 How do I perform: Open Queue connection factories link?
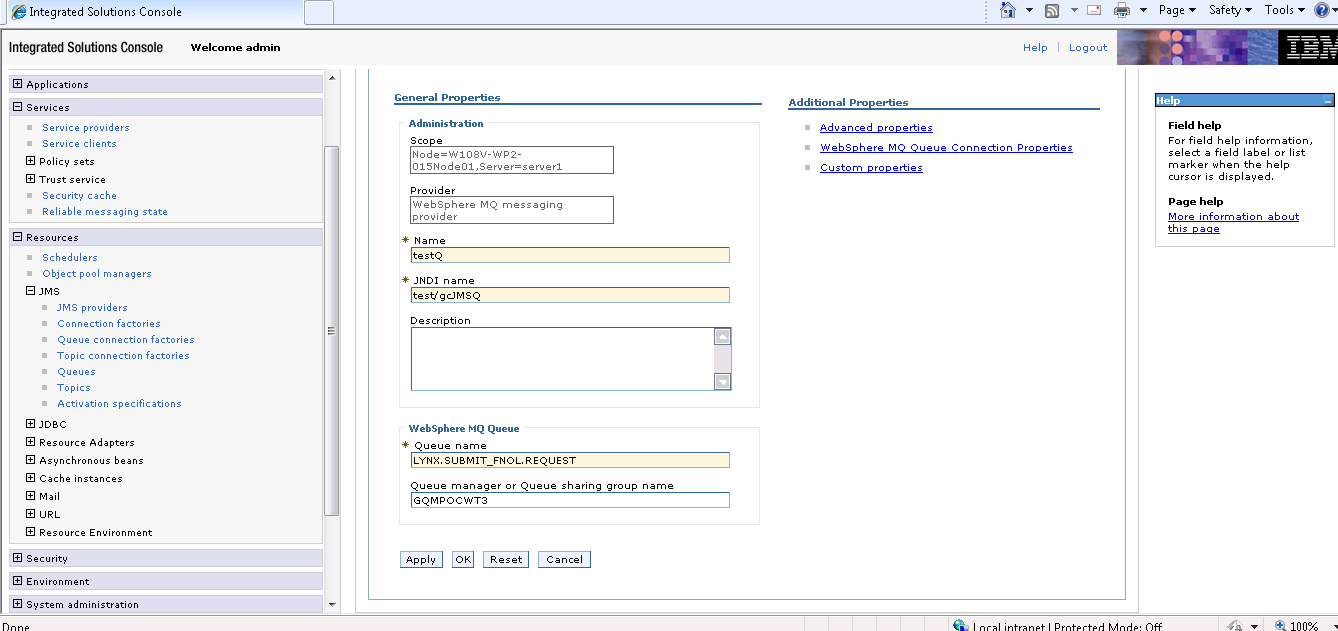tap(126, 340)
